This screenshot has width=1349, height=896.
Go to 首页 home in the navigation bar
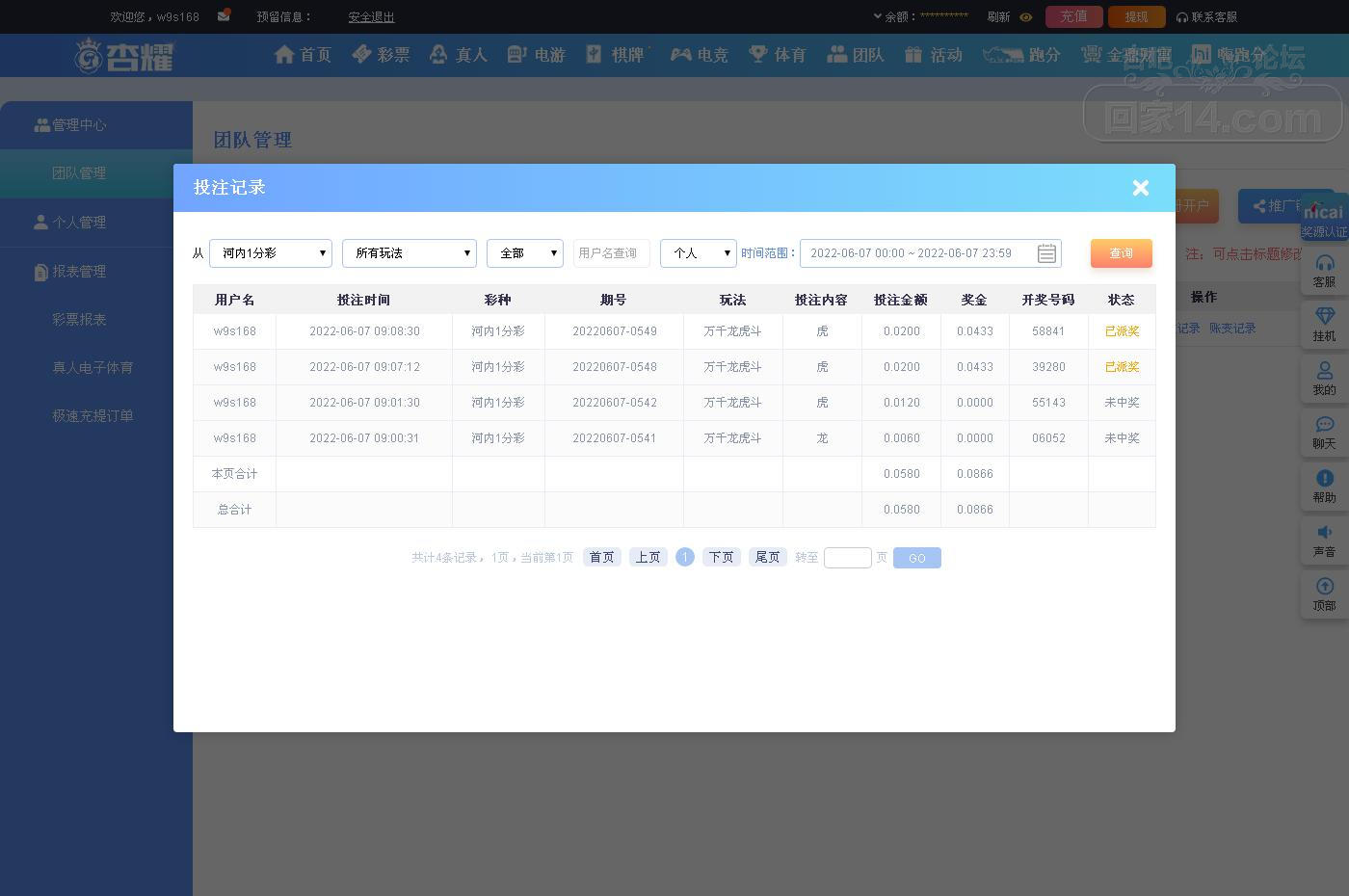point(303,55)
